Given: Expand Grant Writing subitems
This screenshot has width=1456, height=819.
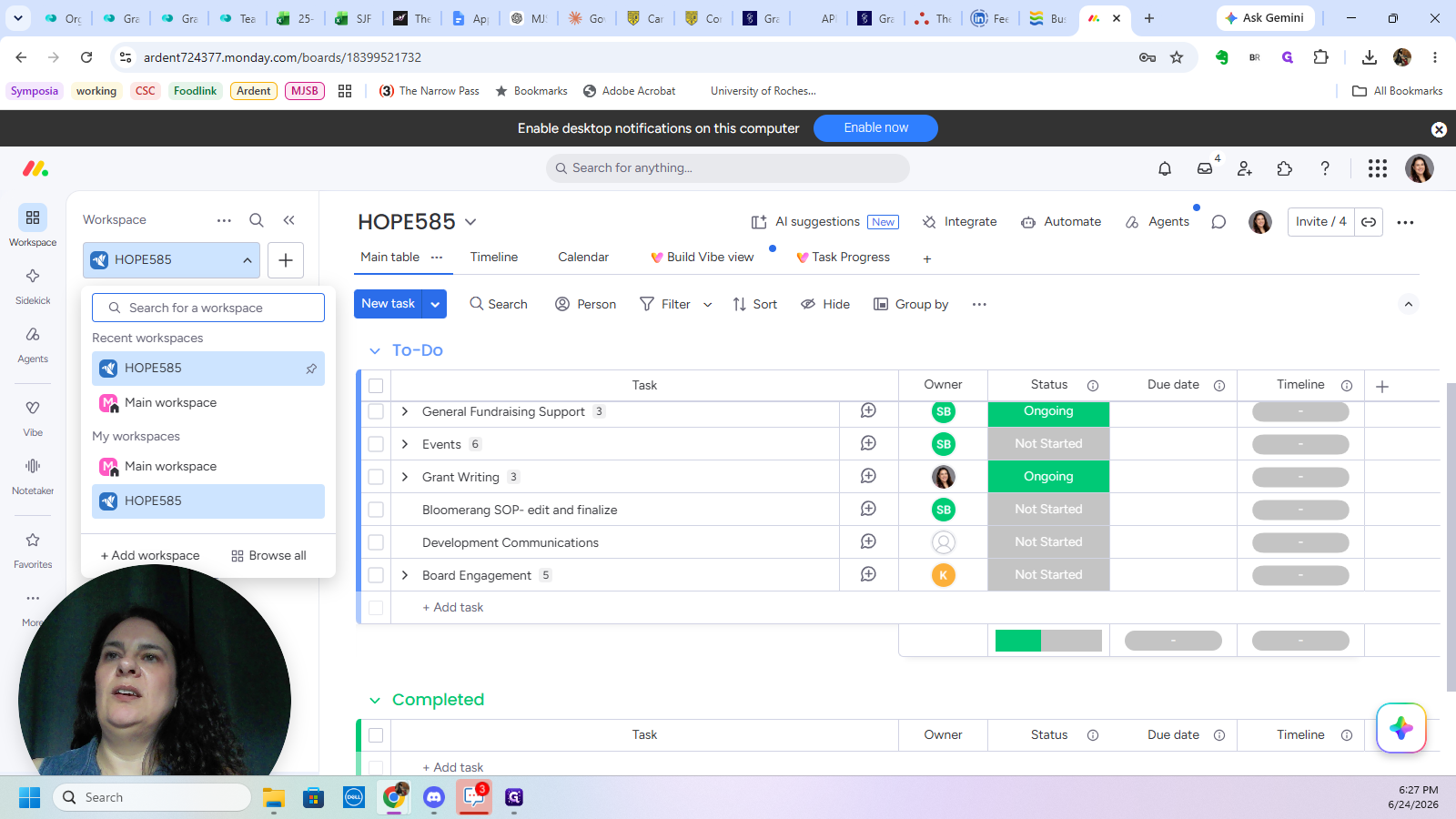Looking at the screenshot, I should (x=405, y=477).
